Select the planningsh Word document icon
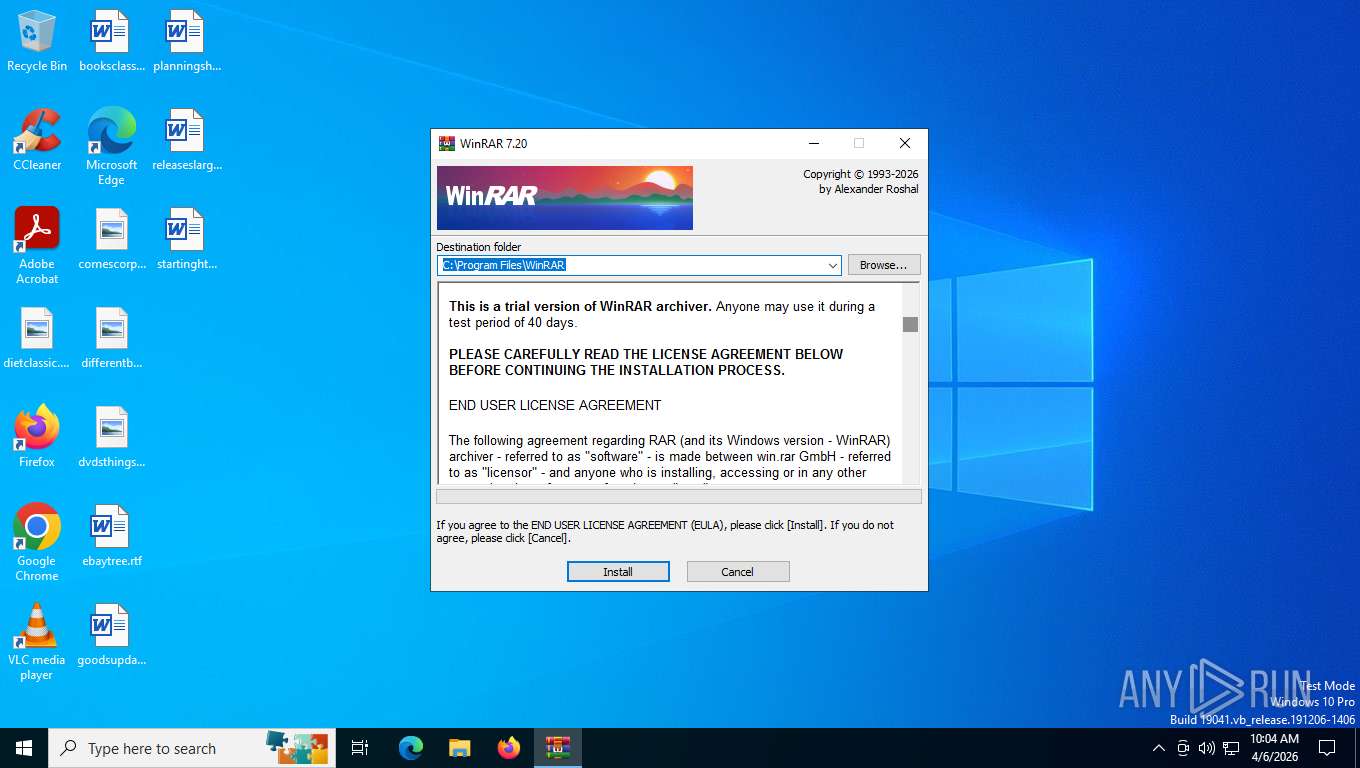The image size is (1360, 768). [x=186, y=41]
